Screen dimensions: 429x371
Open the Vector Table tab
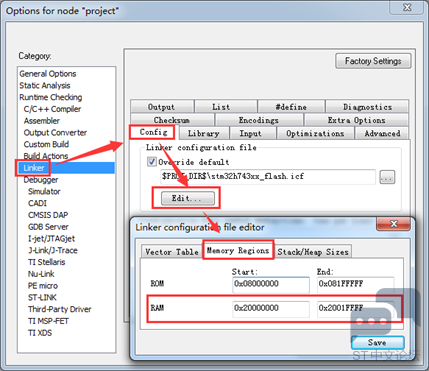(172, 251)
